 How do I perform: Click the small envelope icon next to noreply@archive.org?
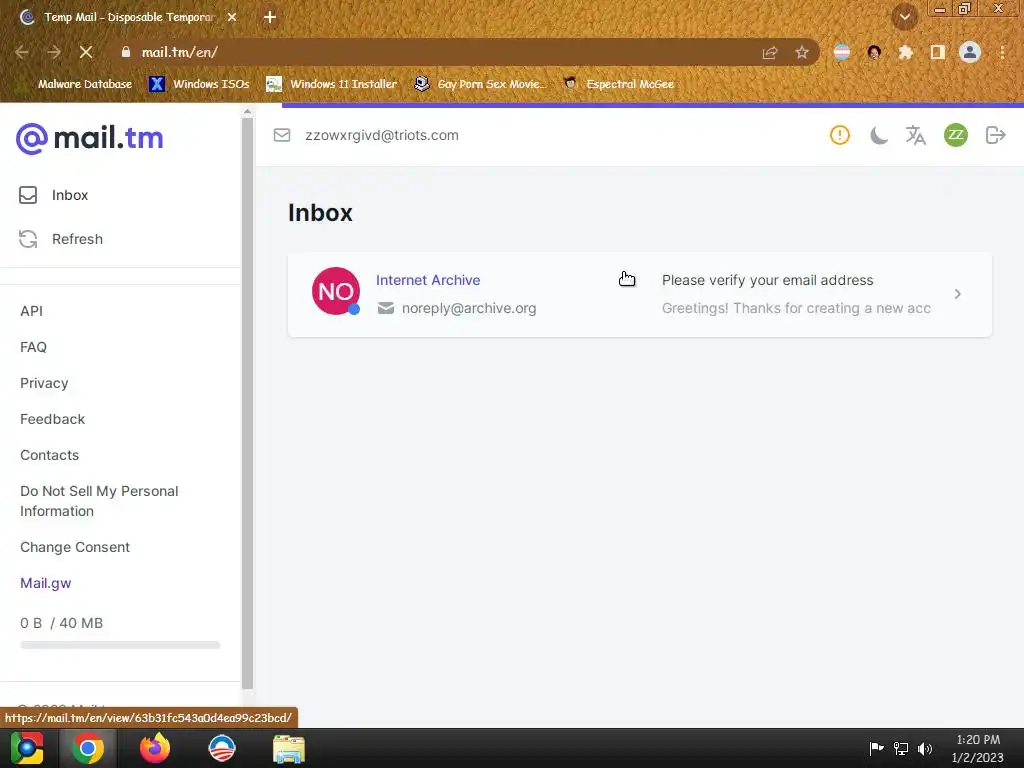tap(386, 308)
